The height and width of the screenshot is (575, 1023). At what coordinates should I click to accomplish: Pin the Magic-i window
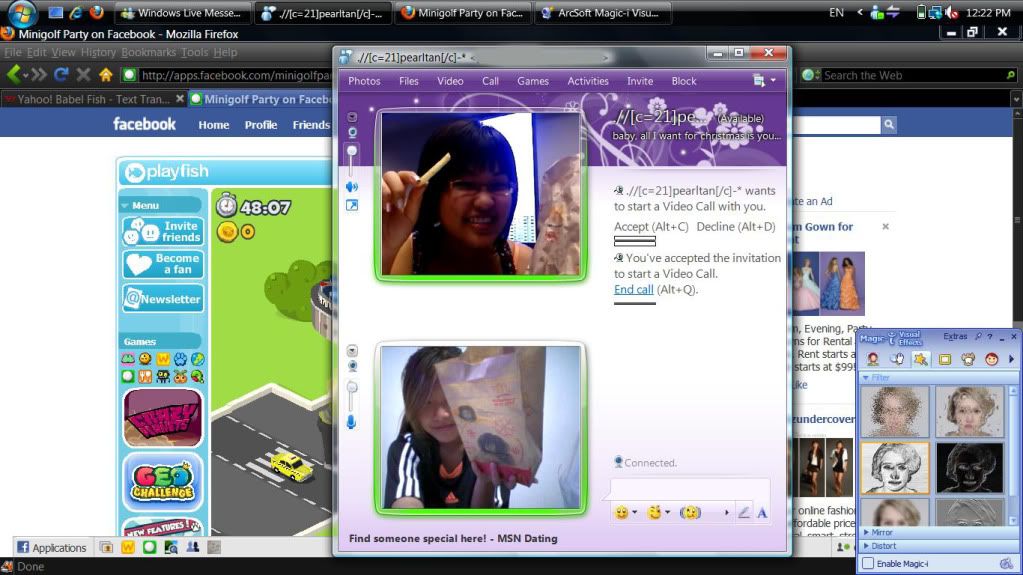[978, 337]
